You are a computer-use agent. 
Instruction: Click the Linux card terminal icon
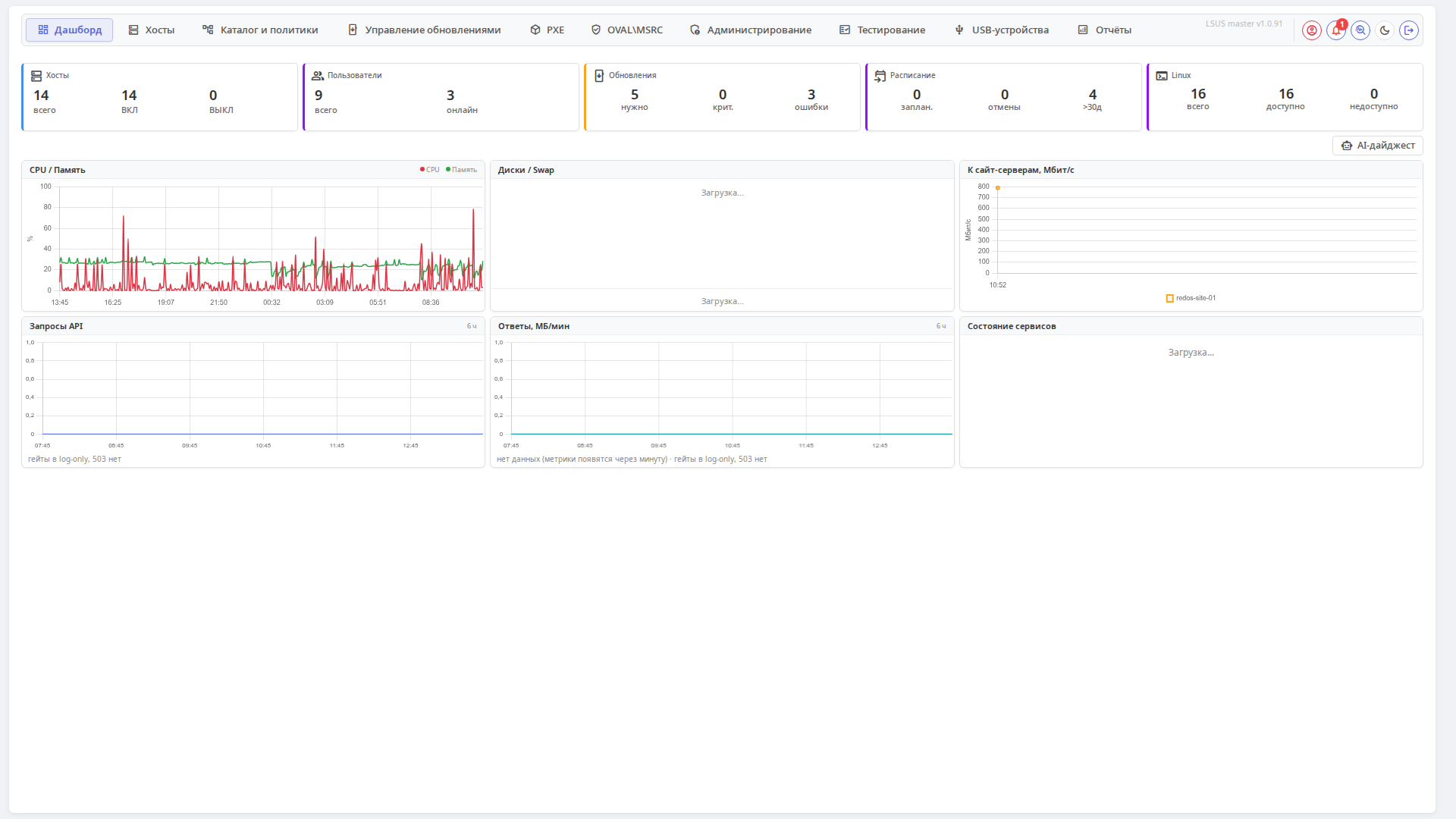point(1162,76)
